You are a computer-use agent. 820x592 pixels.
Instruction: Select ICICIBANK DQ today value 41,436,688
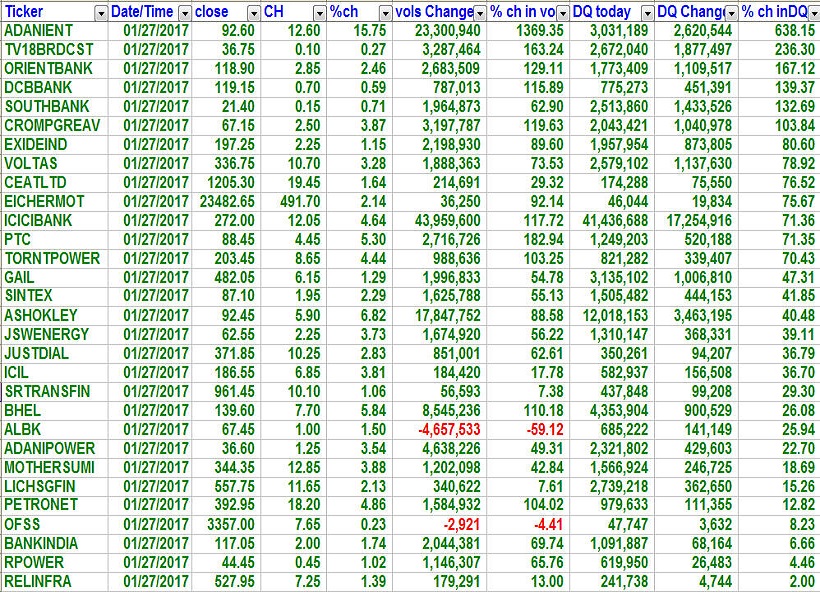[616, 220]
